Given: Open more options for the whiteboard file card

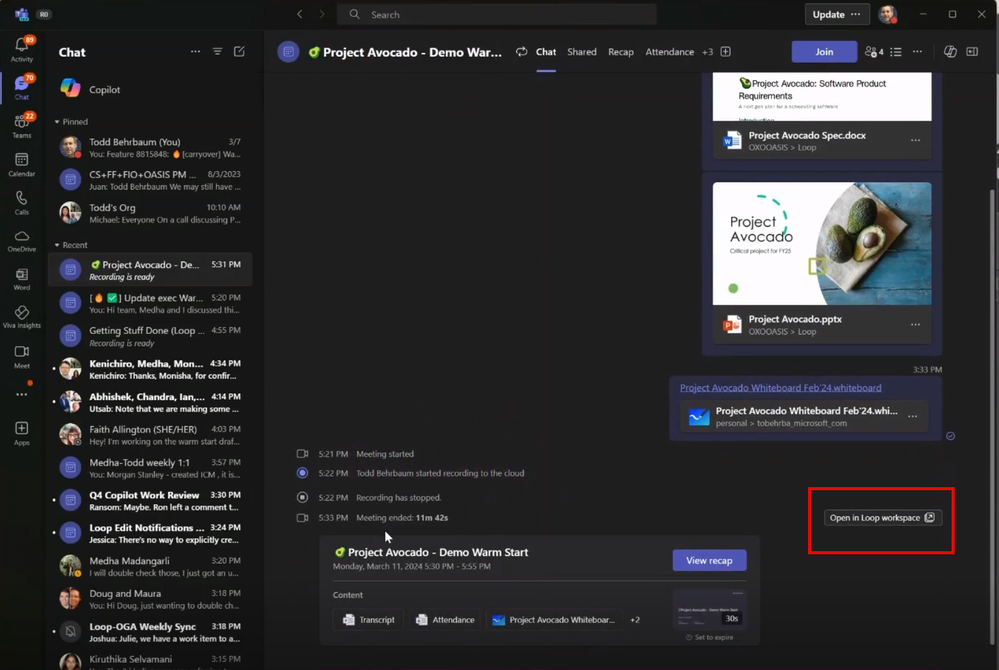Looking at the screenshot, I should (913, 416).
